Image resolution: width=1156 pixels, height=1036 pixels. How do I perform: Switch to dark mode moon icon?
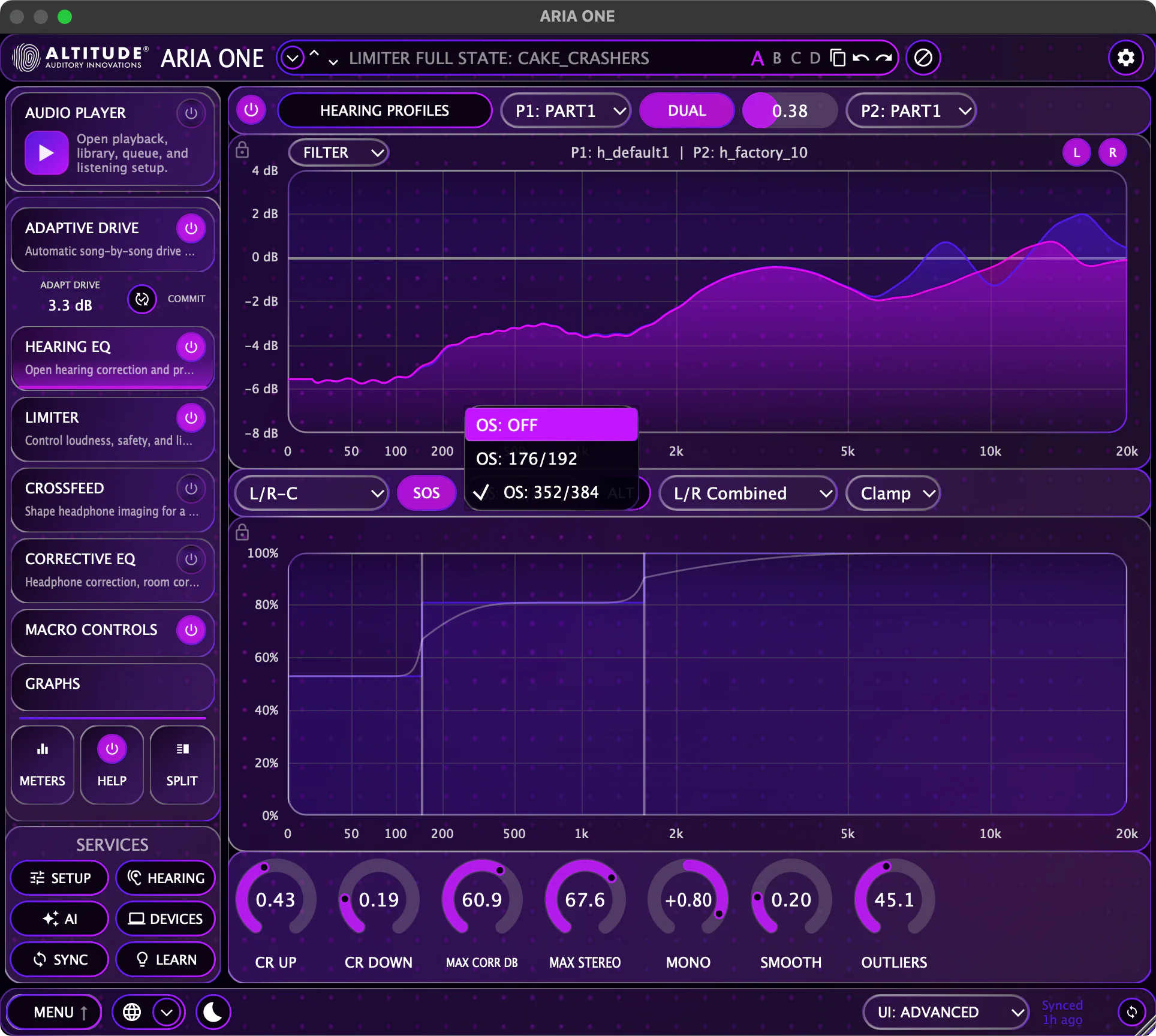coord(213,1012)
